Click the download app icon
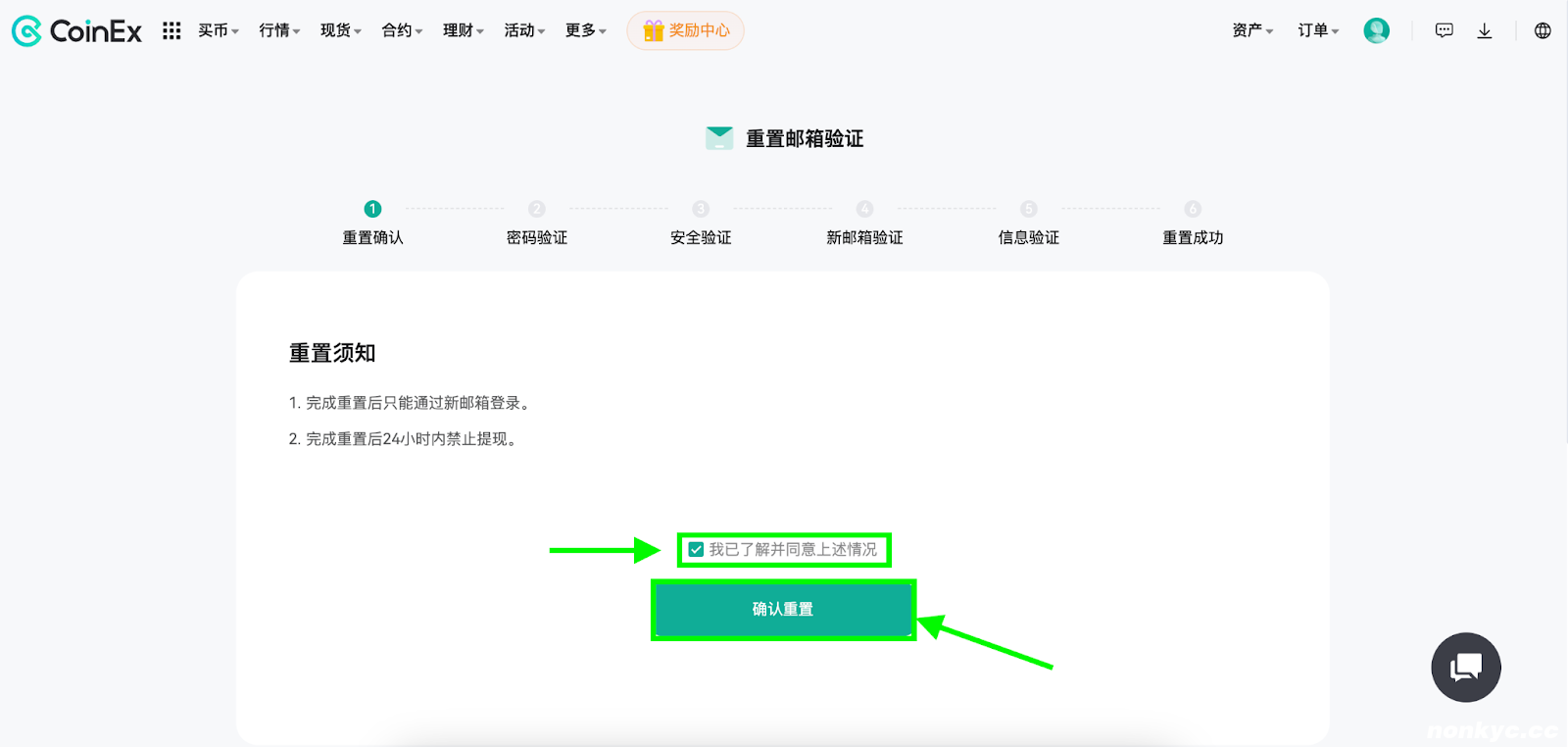1568x747 pixels. pos(1485,31)
